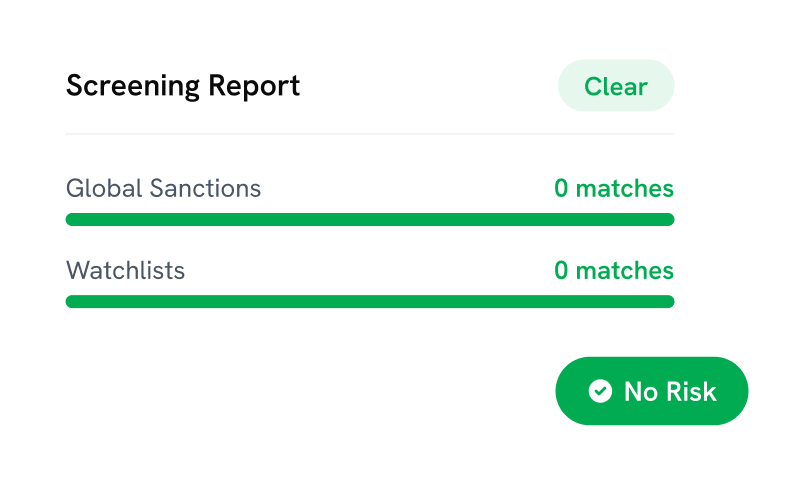Click the Global Sanctions label
This screenshot has width=786, height=480.
(x=163, y=188)
